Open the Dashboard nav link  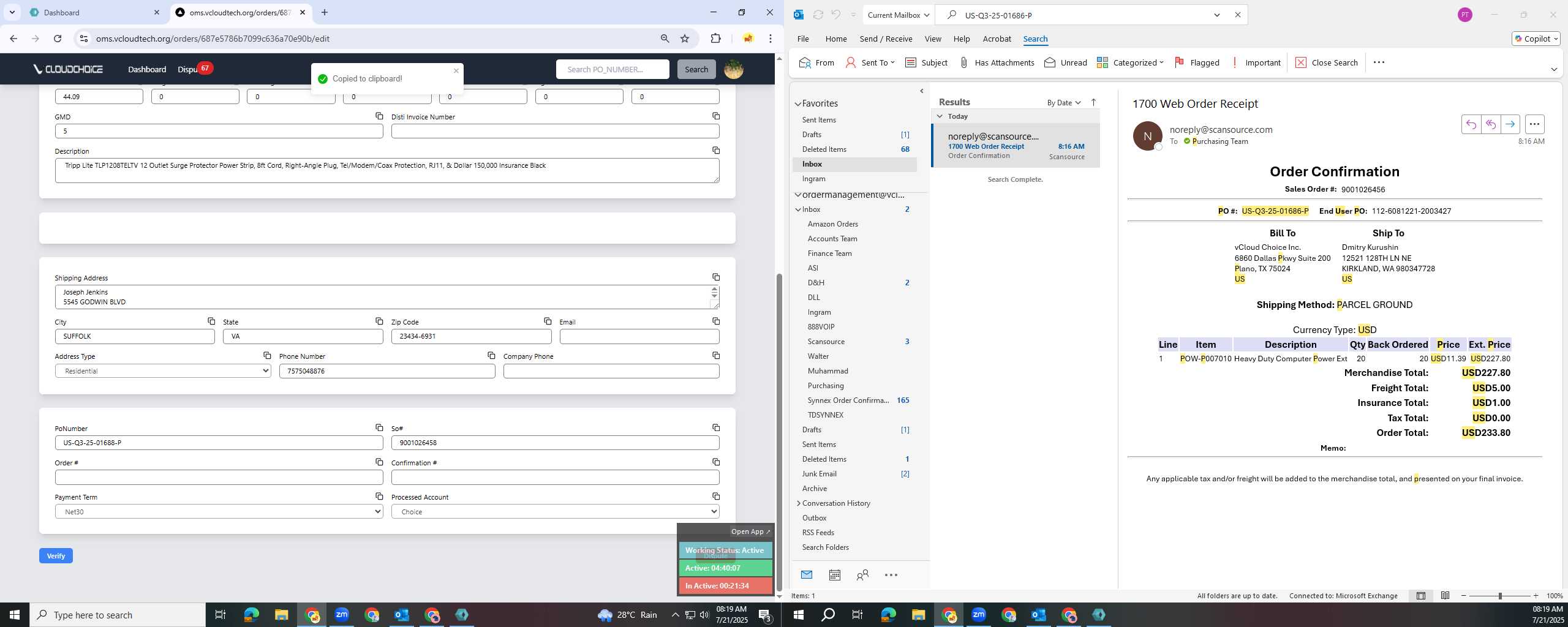click(x=147, y=69)
